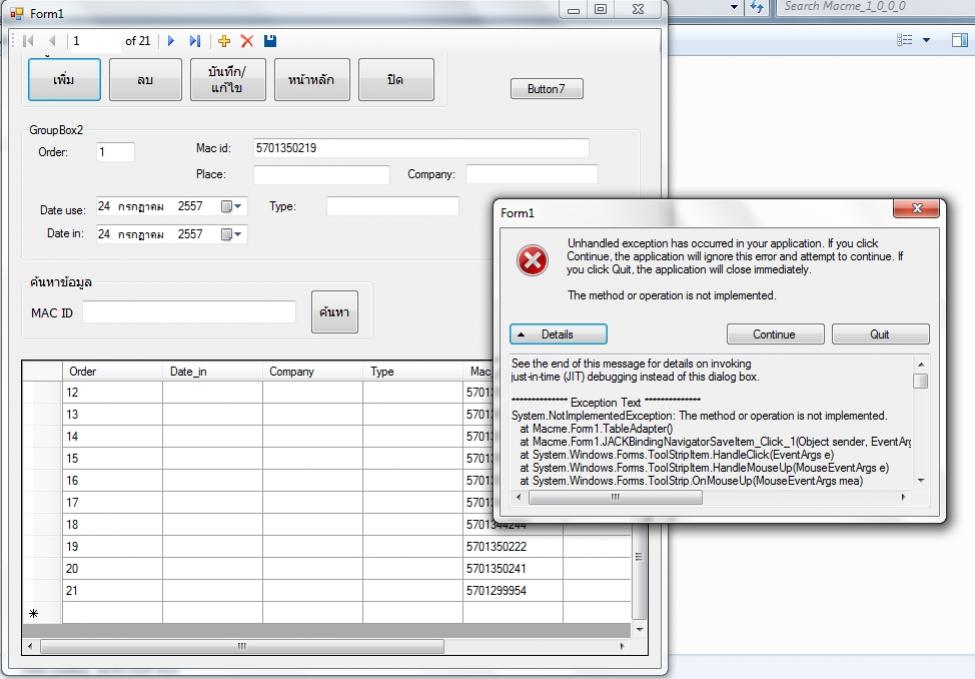Click the หน้าหลัก button

point(312,80)
